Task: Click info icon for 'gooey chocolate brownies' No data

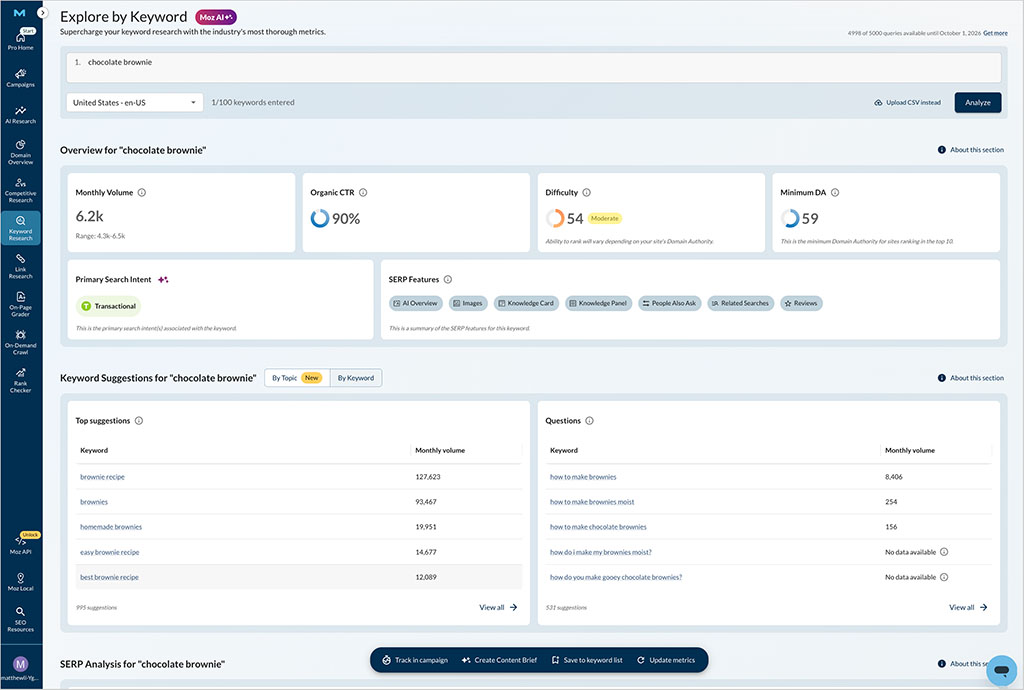Action: click(x=944, y=577)
